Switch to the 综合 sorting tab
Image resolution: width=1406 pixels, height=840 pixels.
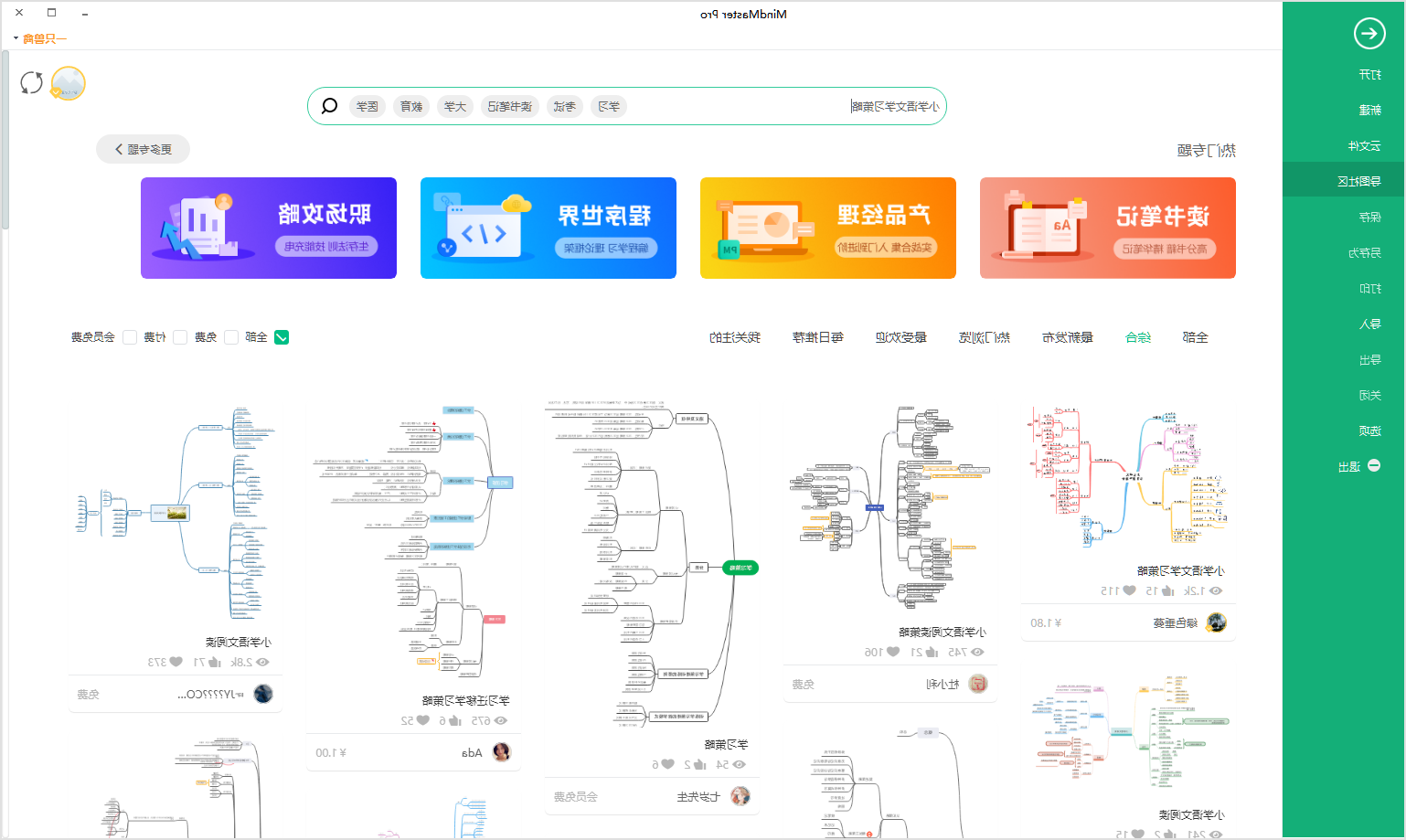tap(1138, 337)
